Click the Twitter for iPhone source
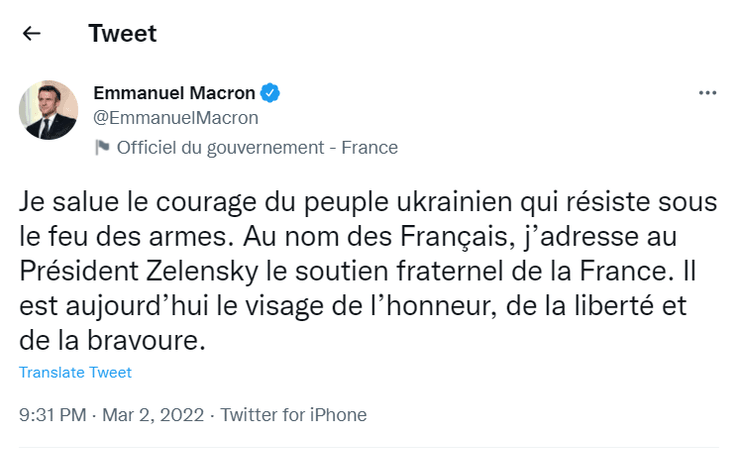Screen dimensions: 740x449 [x=293, y=414]
